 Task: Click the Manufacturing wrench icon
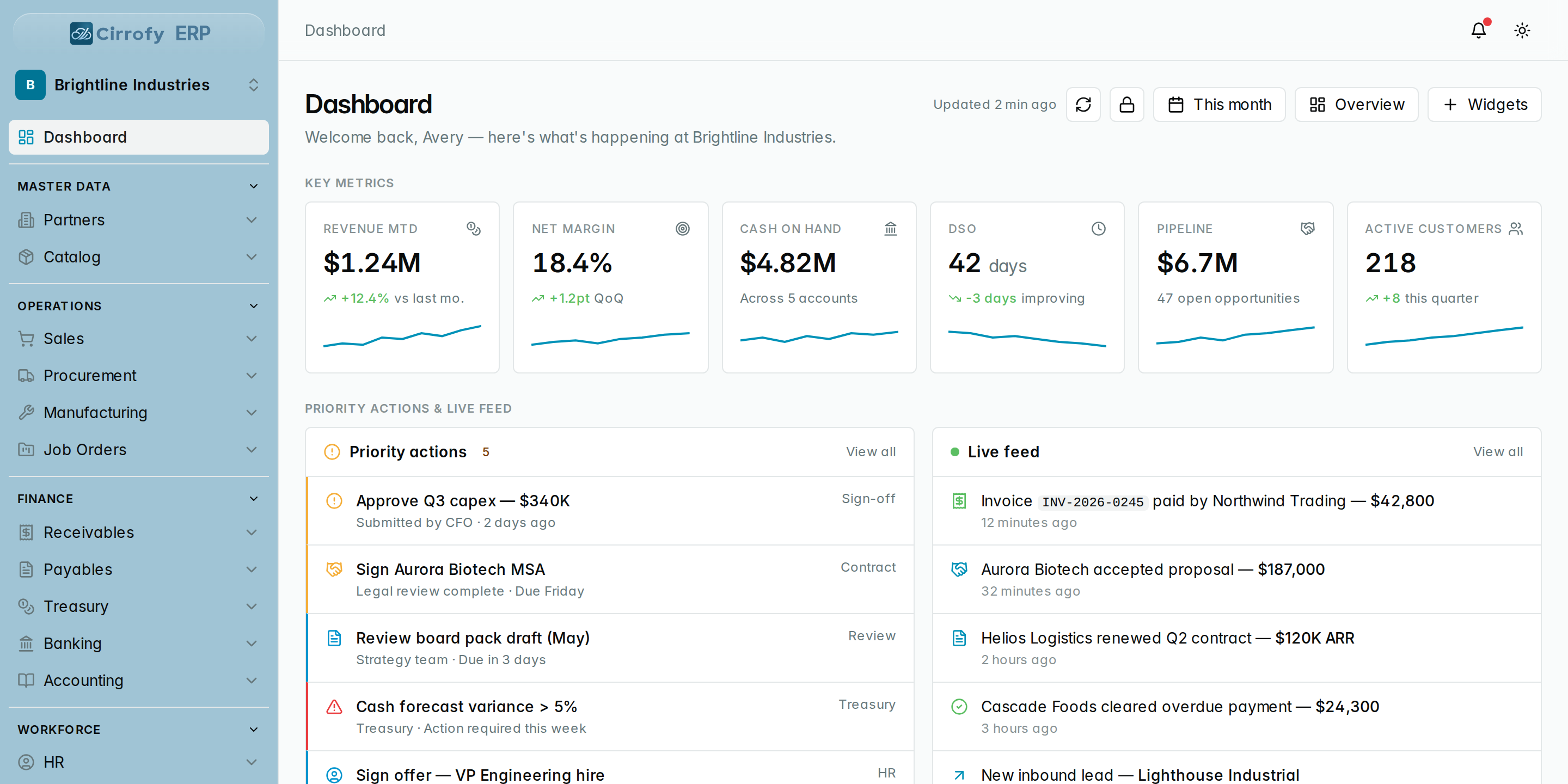[x=26, y=413]
